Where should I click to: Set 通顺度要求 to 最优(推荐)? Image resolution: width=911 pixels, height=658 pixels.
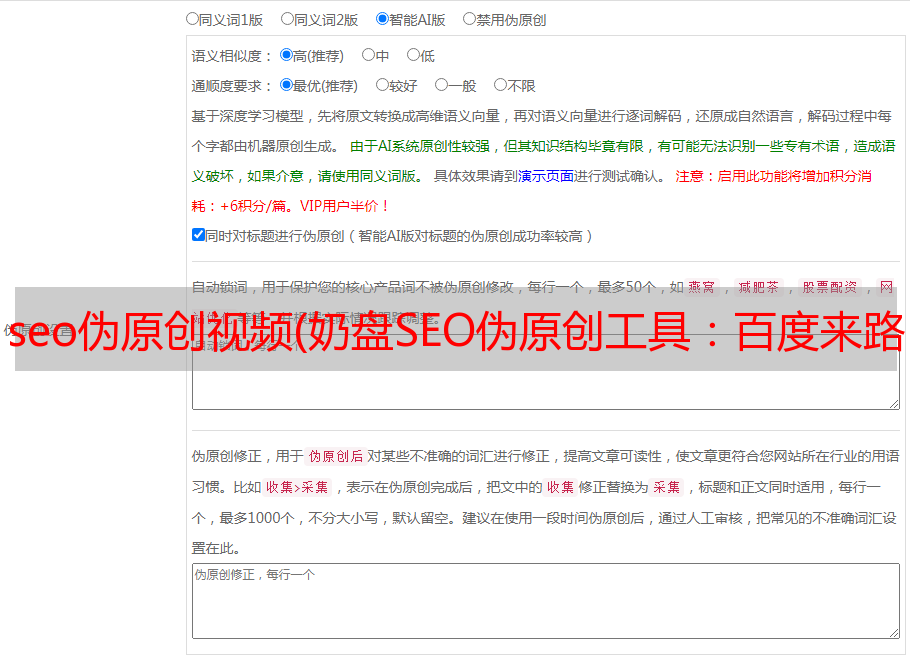point(286,85)
